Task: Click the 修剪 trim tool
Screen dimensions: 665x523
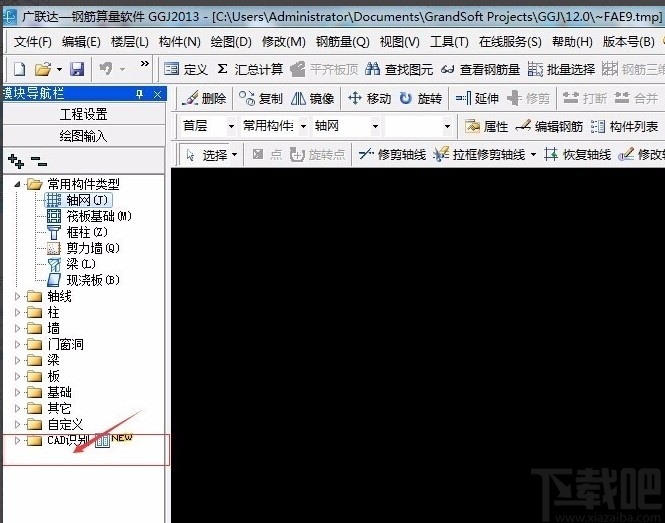Action: click(528, 98)
